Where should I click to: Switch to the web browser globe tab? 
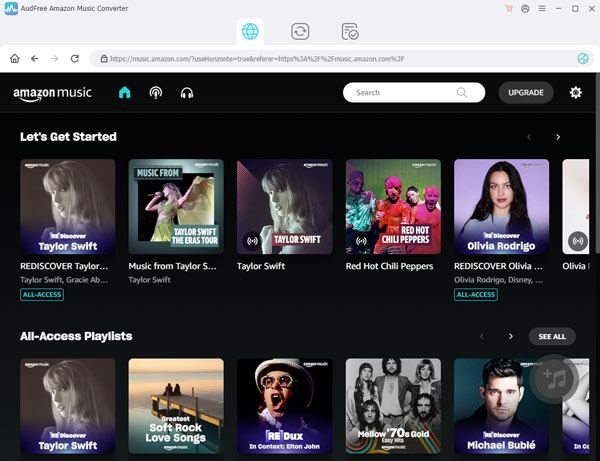pos(250,31)
